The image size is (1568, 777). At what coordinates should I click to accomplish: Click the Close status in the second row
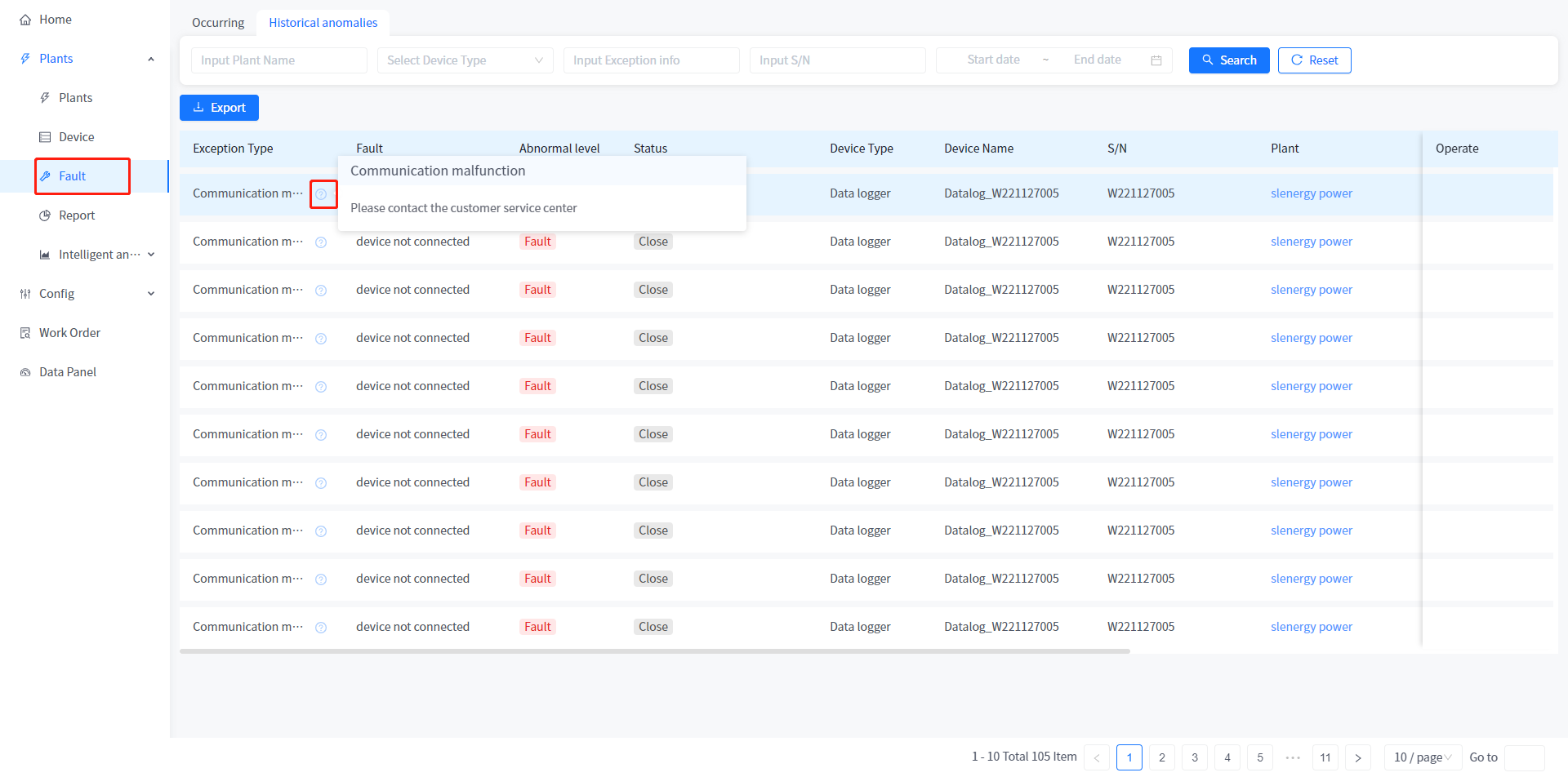click(x=653, y=242)
